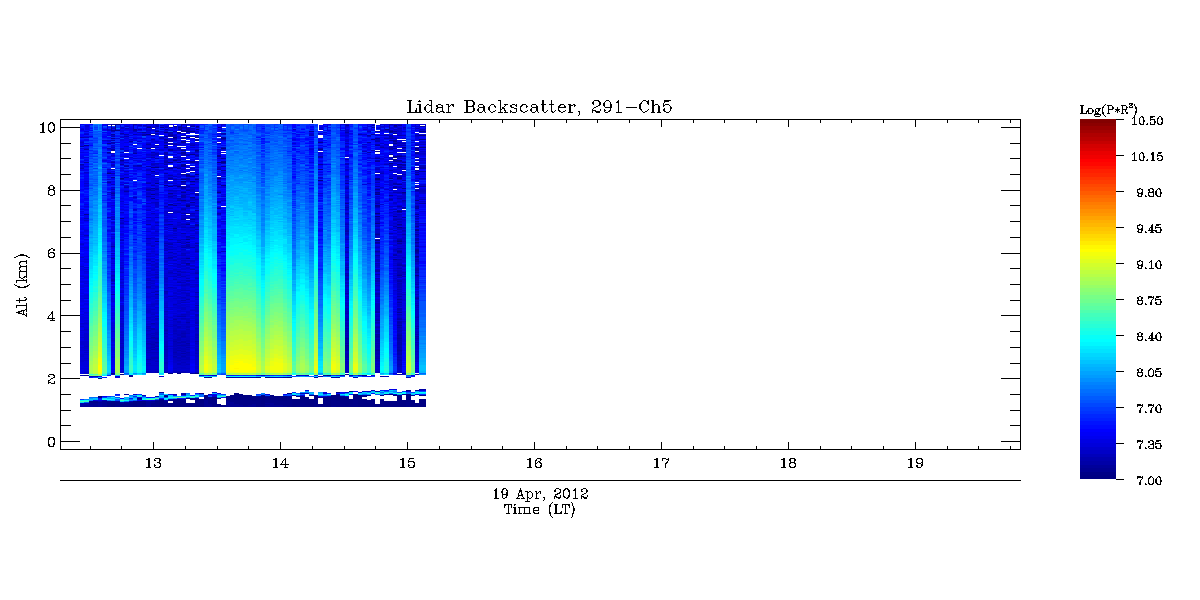Click the x-axis tick label 16
Image resolution: width=1200 pixels, height=600 pixels.
(x=534, y=463)
